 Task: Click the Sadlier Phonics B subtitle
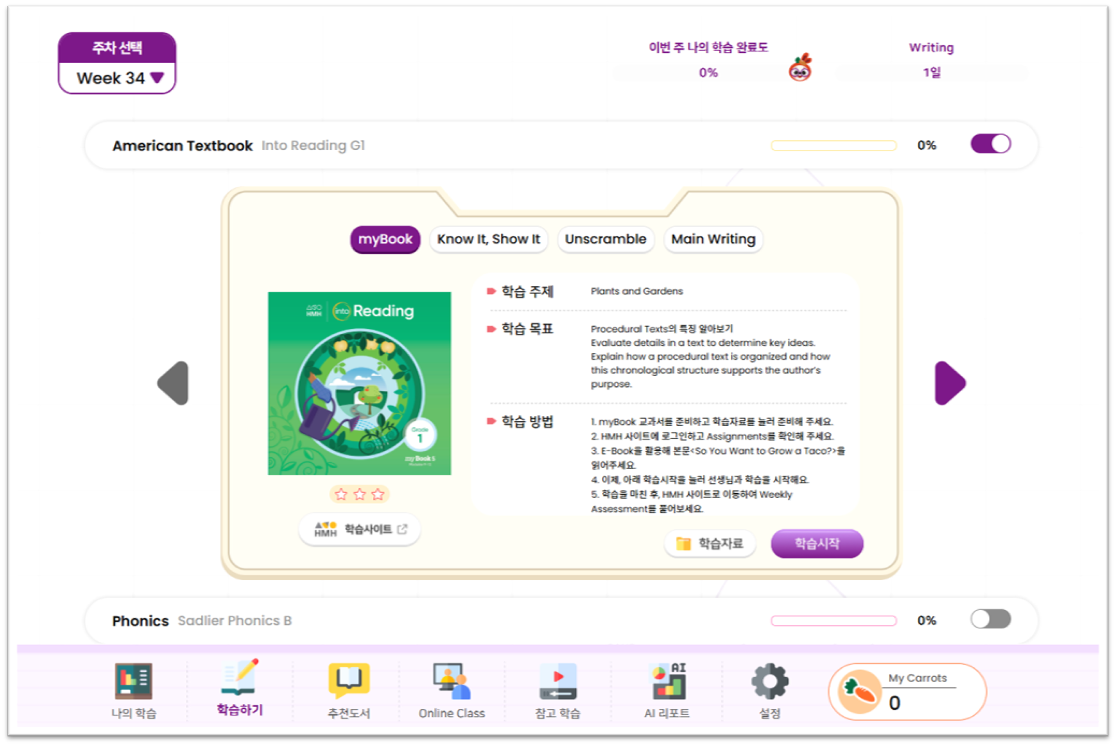pos(235,621)
